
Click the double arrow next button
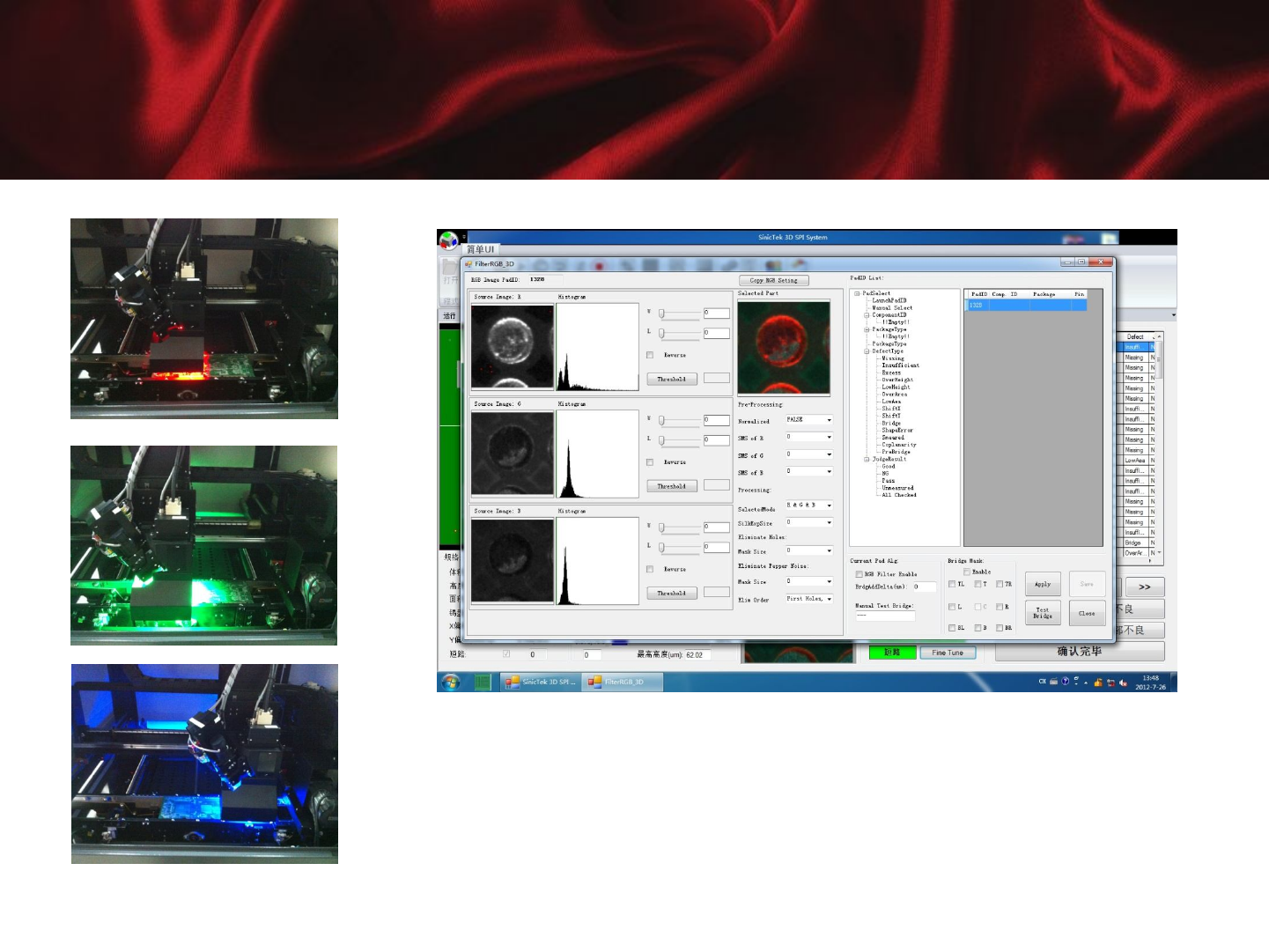(x=1144, y=587)
